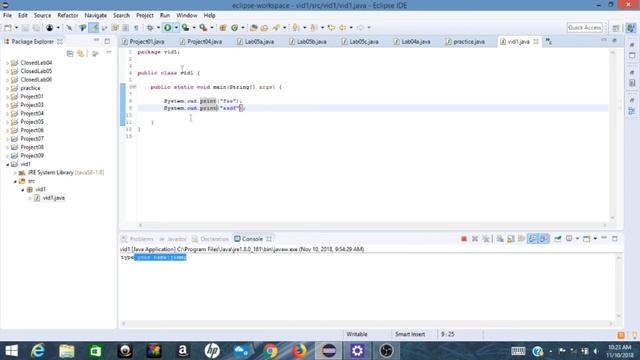Terminate the program with red stop icon
The width and height of the screenshot is (640, 360).
pos(464,239)
